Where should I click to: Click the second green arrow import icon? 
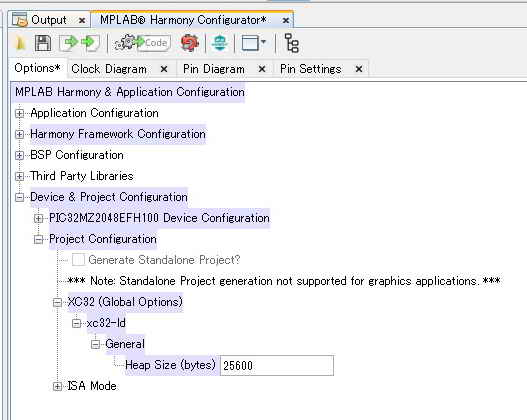click(x=90, y=43)
